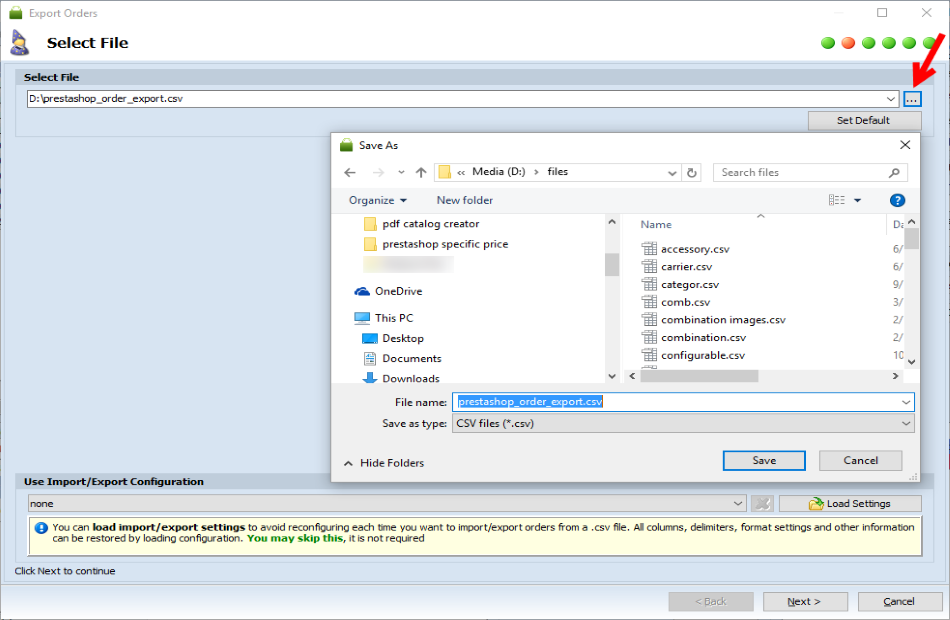Go up one folder level
The width and height of the screenshot is (950, 620).
421,173
